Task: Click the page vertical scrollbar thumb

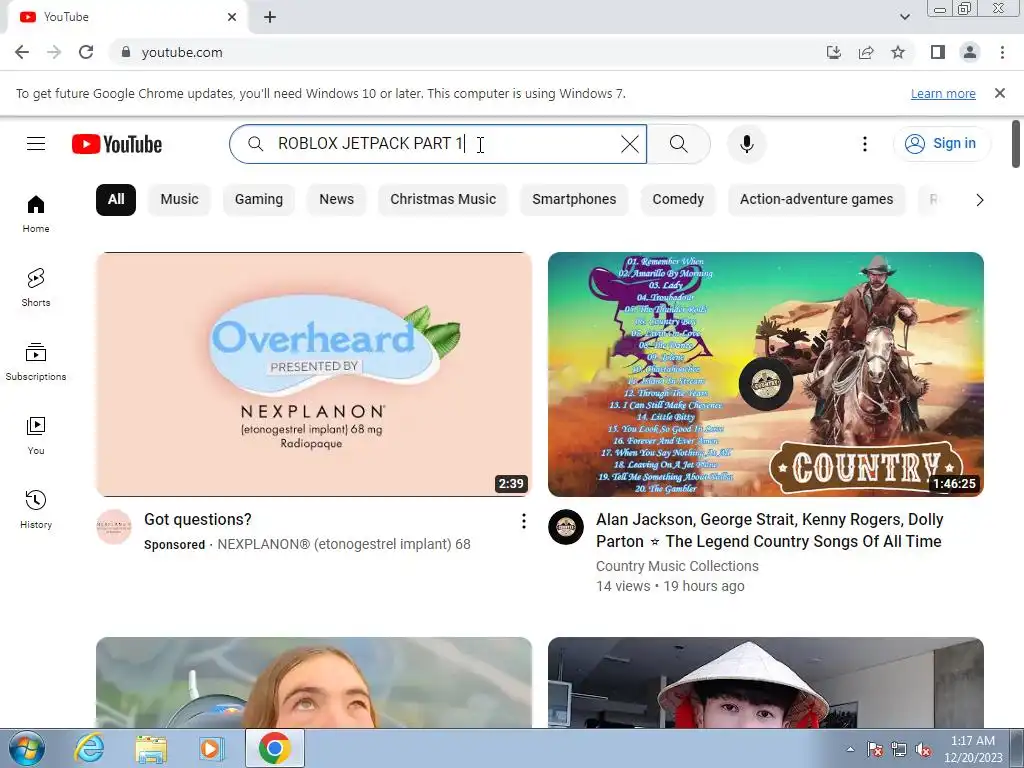Action: [x=1016, y=144]
